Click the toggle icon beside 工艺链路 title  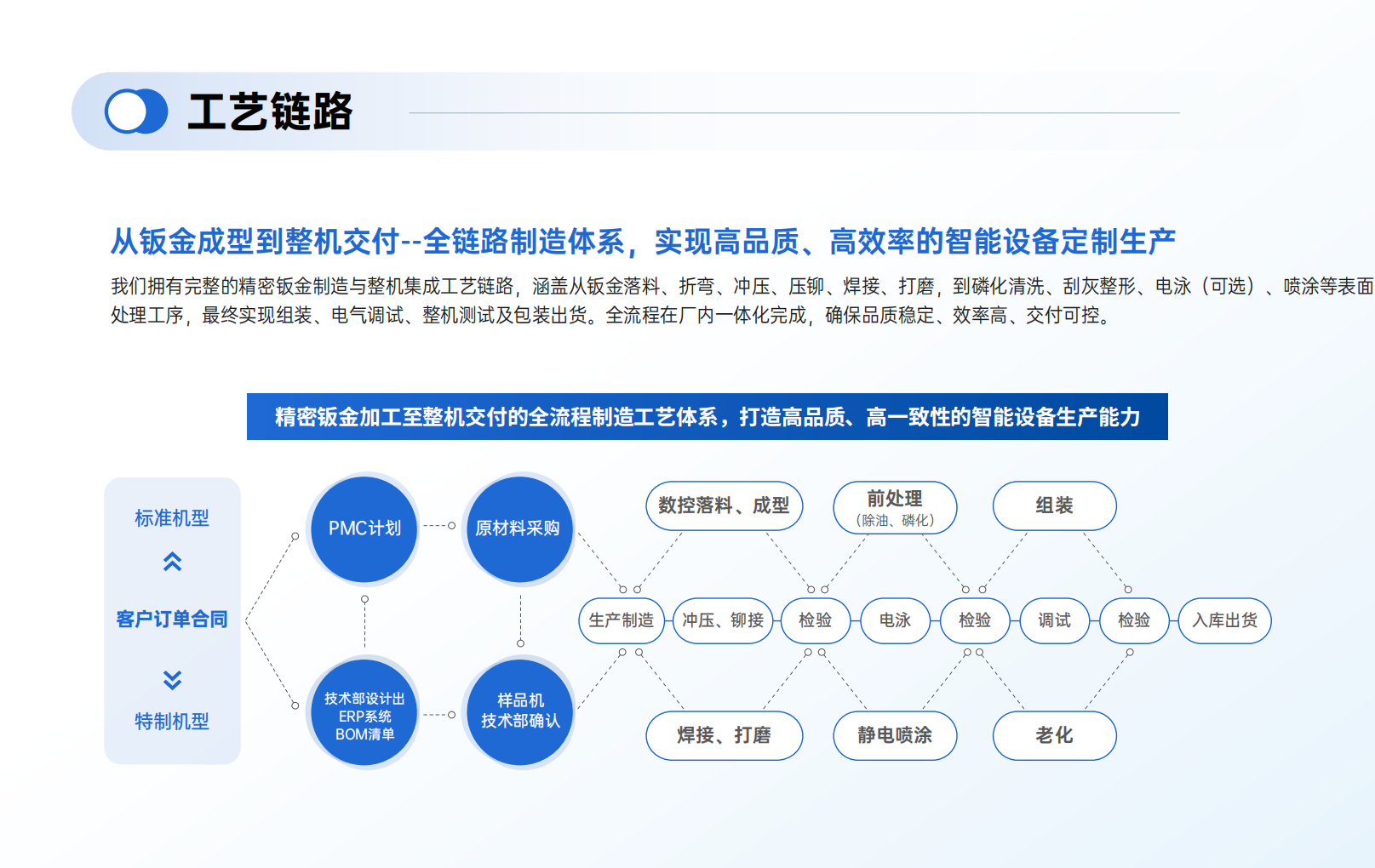pos(135,111)
